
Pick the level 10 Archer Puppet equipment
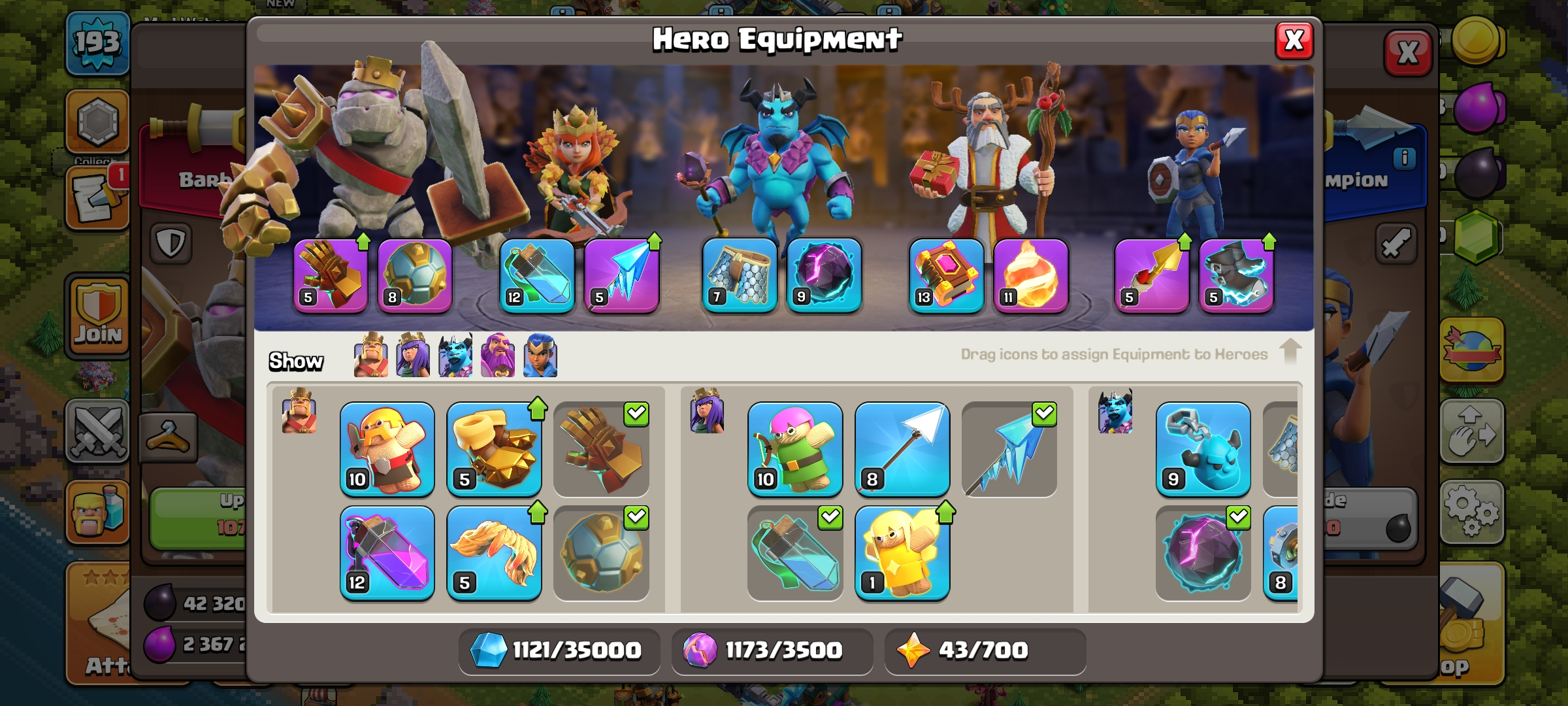click(794, 449)
